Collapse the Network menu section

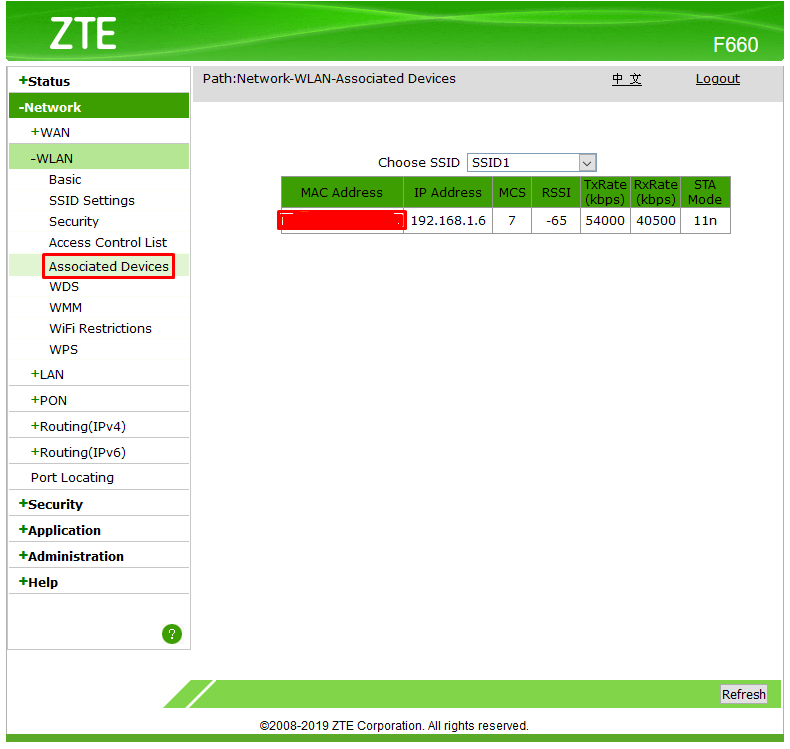[x=50, y=107]
